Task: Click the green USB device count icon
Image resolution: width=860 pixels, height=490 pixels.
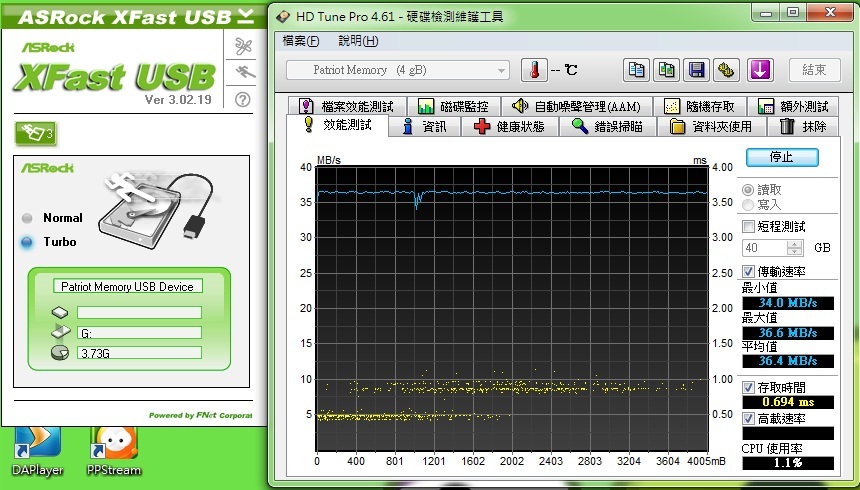Action: (36, 133)
